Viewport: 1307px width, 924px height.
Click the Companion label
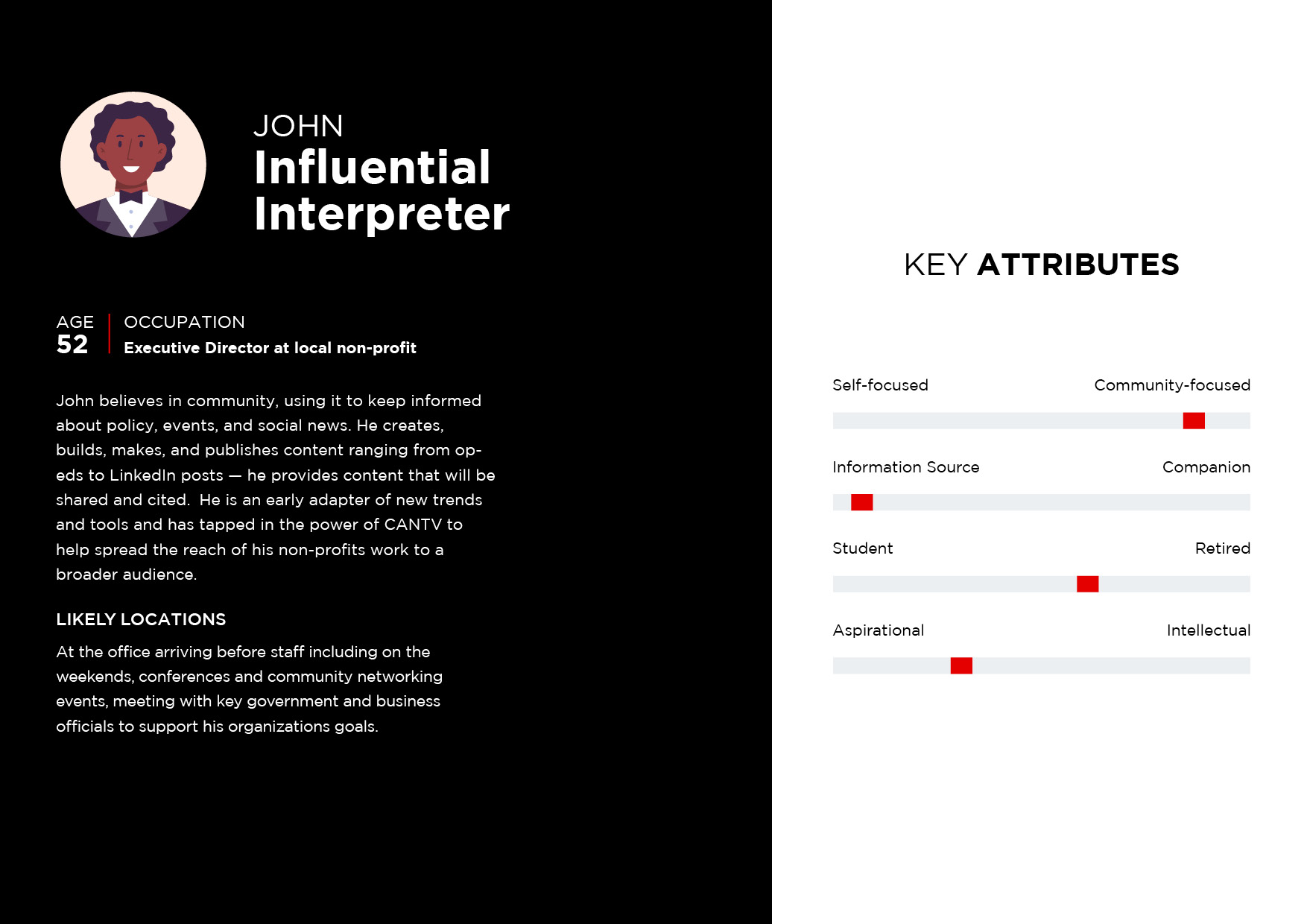click(1206, 467)
